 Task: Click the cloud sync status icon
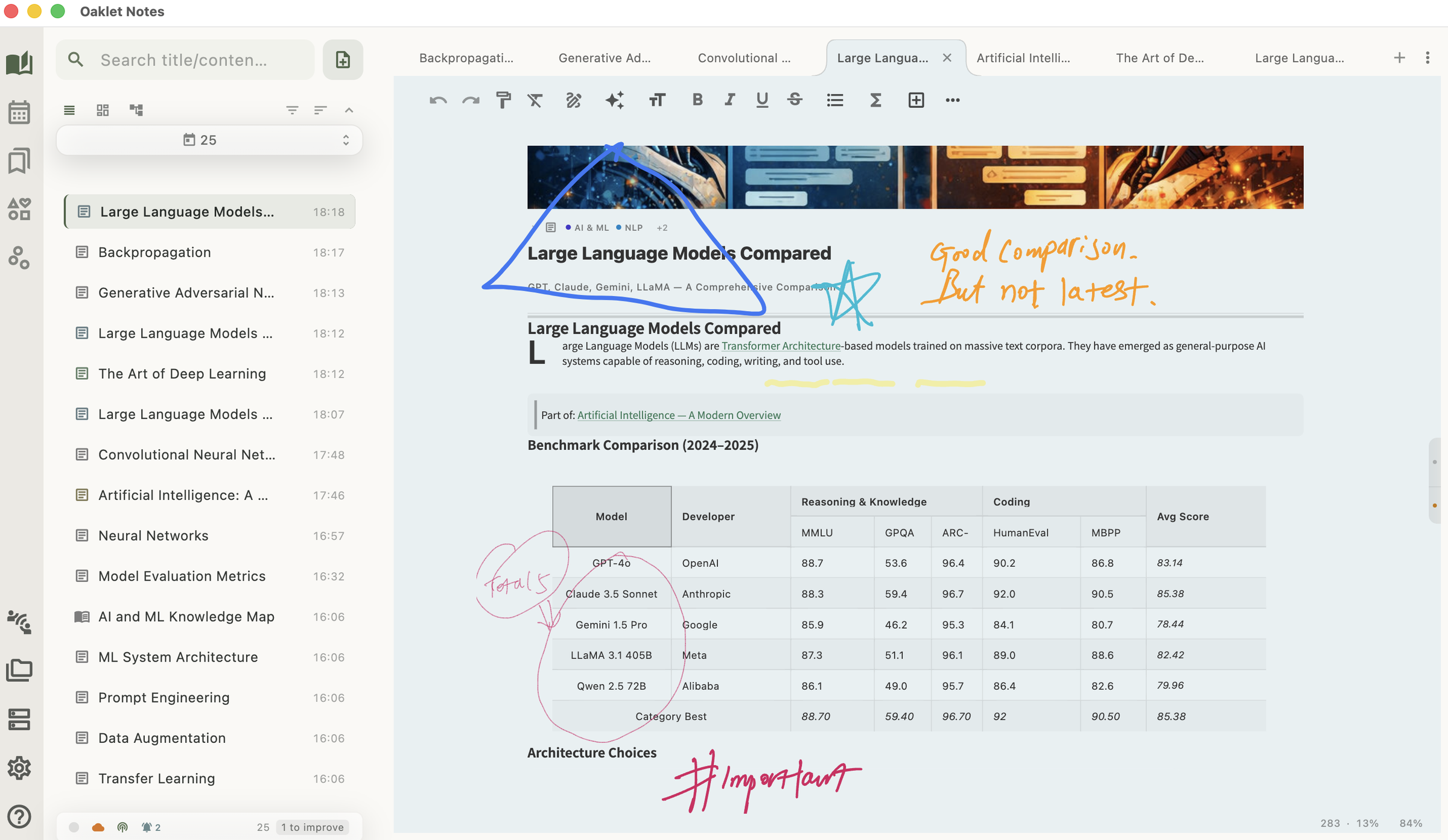click(x=98, y=827)
